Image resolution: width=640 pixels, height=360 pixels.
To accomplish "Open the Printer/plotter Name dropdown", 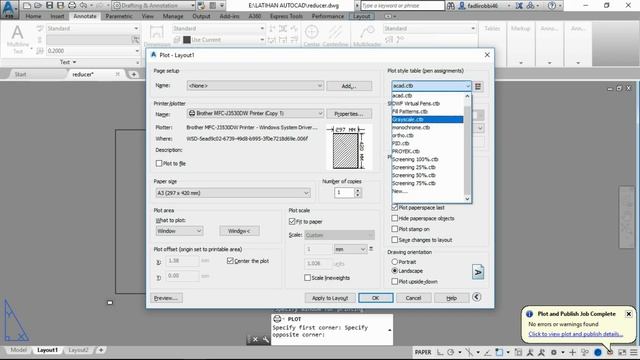I will (x=255, y=113).
